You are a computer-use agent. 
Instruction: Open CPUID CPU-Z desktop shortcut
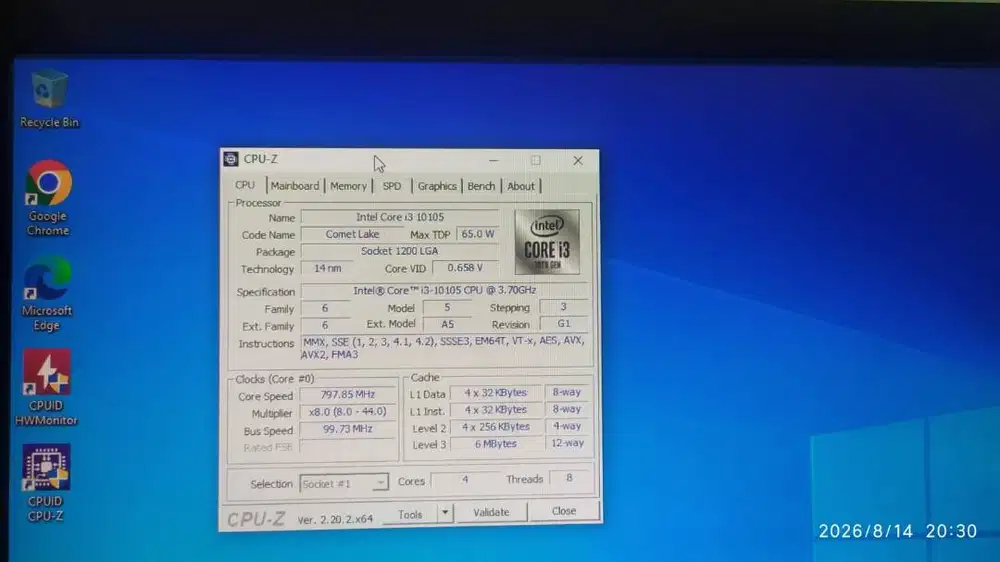[x=45, y=484]
